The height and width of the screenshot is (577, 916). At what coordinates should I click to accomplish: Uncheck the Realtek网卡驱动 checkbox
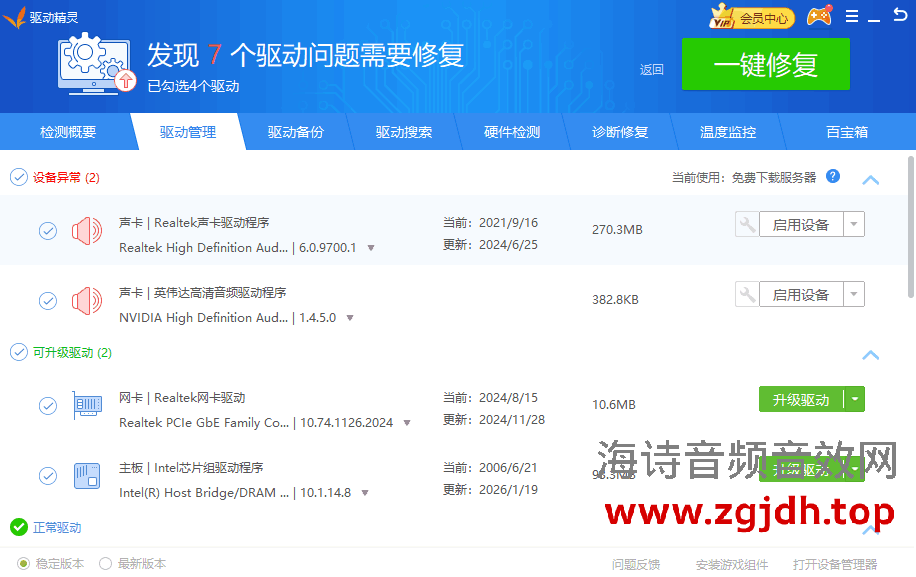coord(48,405)
